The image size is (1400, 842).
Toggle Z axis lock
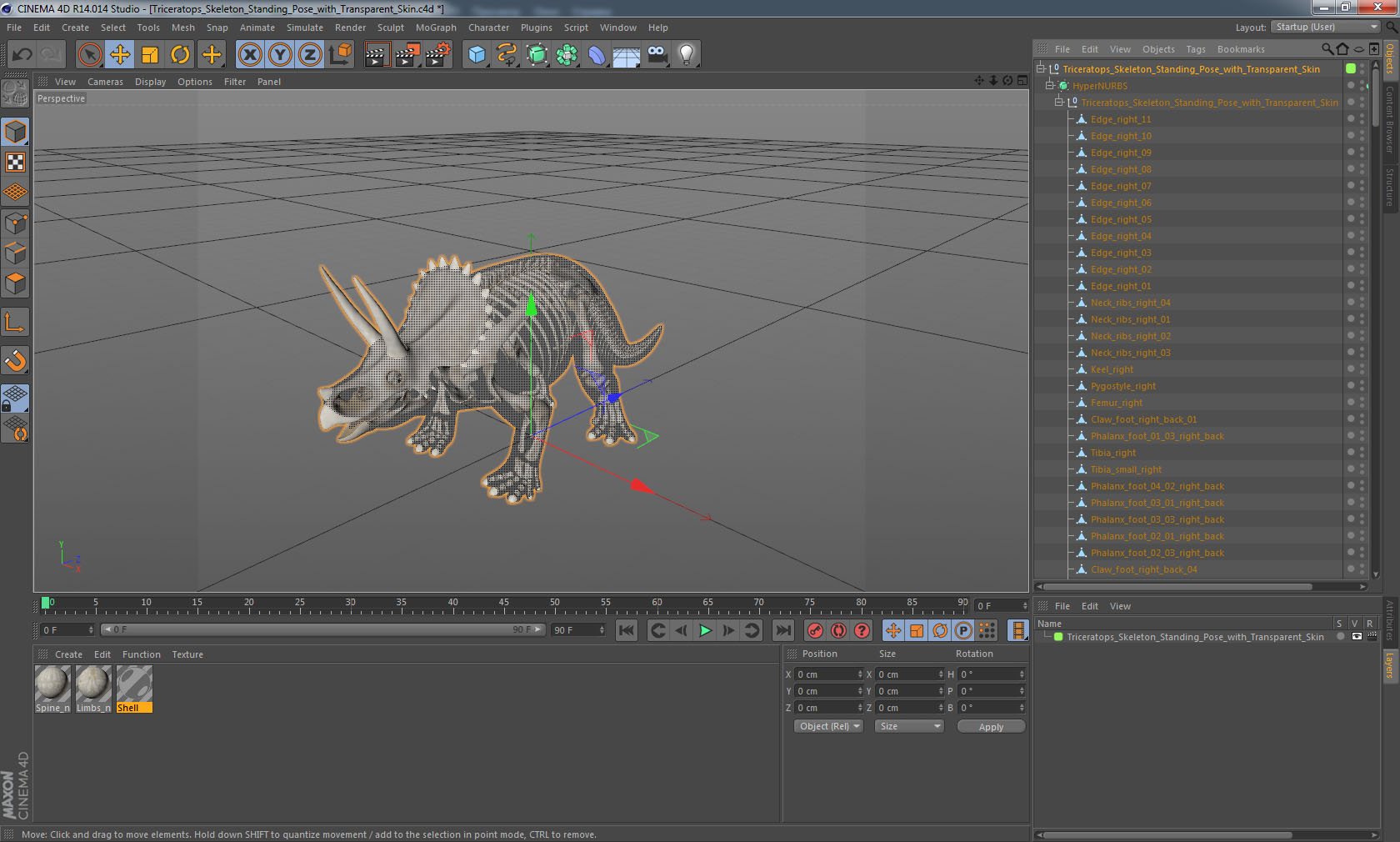pyautogui.click(x=310, y=55)
